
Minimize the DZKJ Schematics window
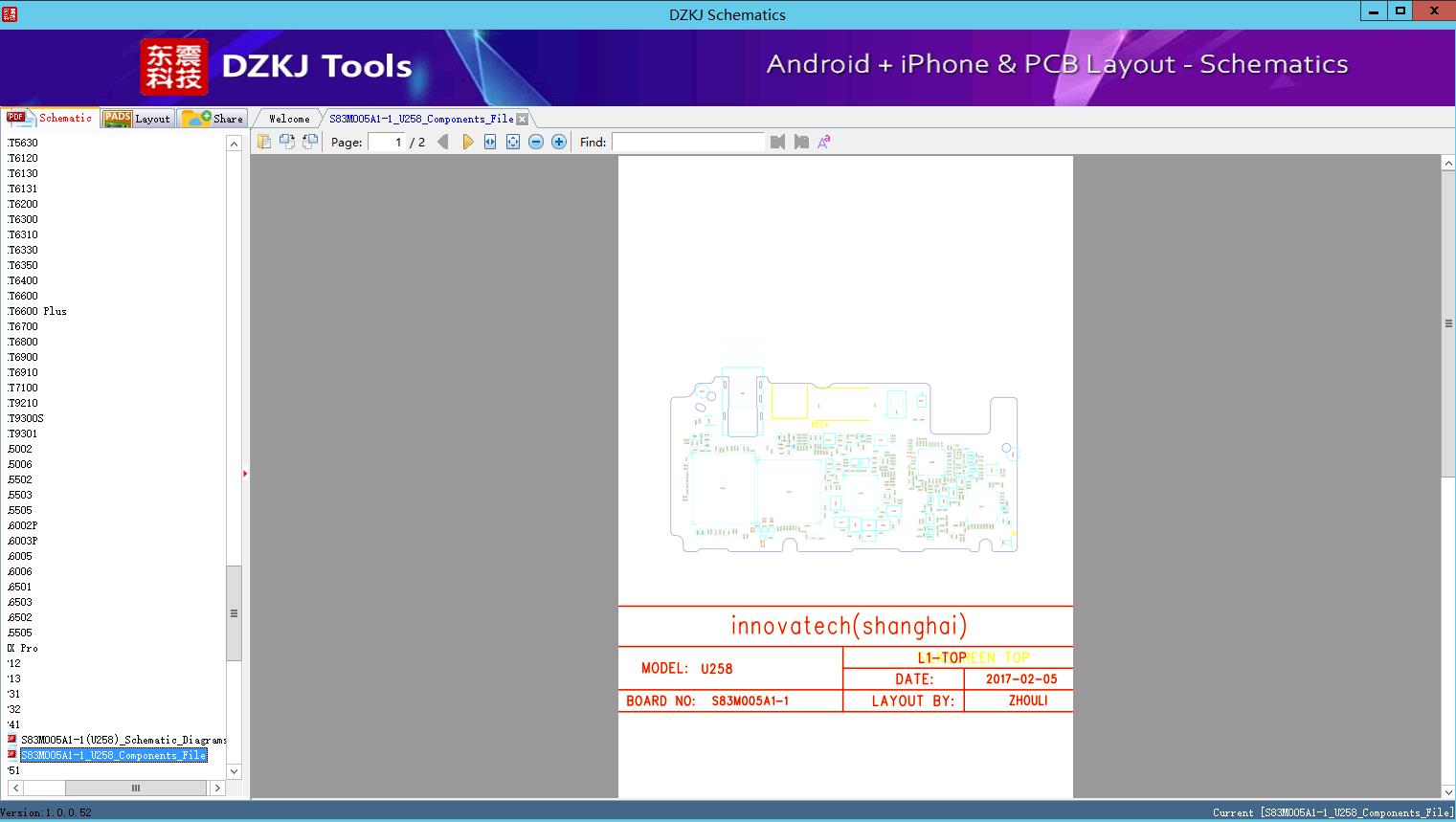(x=1374, y=11)
